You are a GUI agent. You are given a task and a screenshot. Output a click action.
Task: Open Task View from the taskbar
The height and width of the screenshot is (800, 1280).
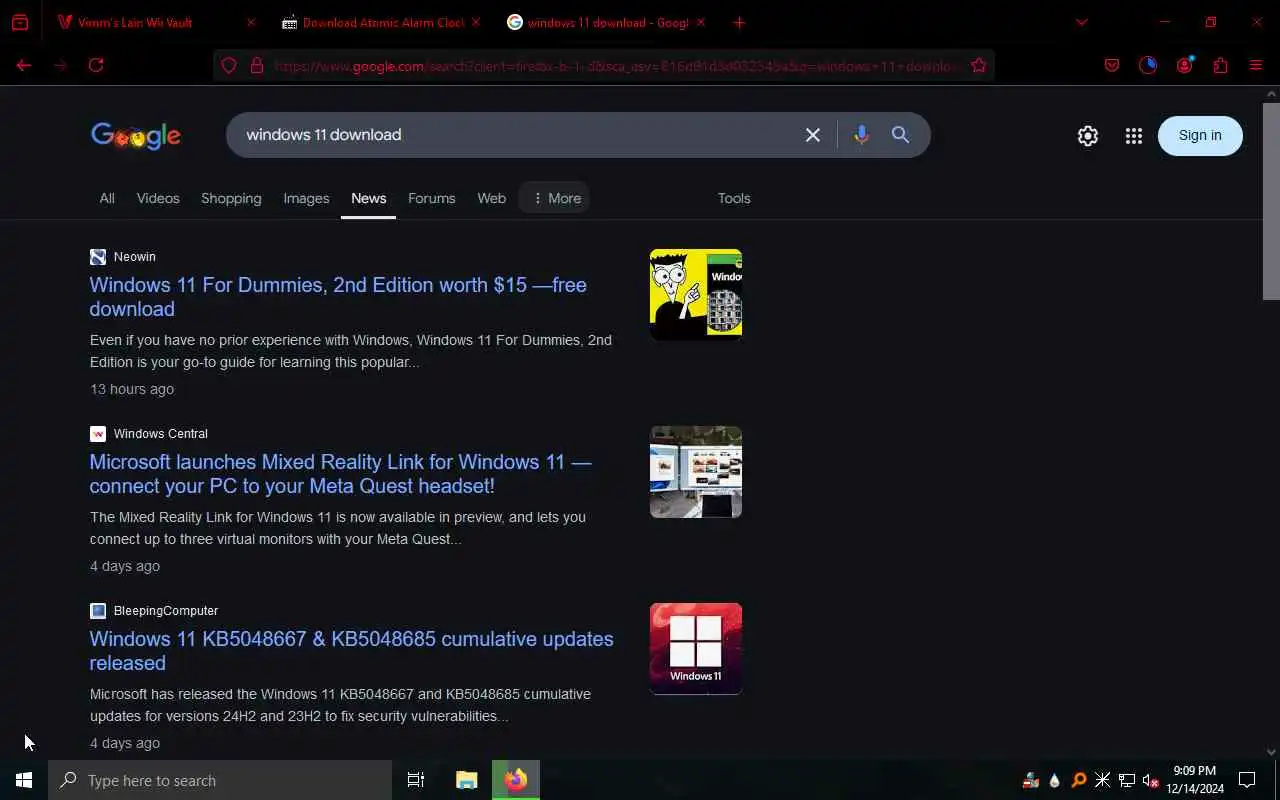pos(416,780)
